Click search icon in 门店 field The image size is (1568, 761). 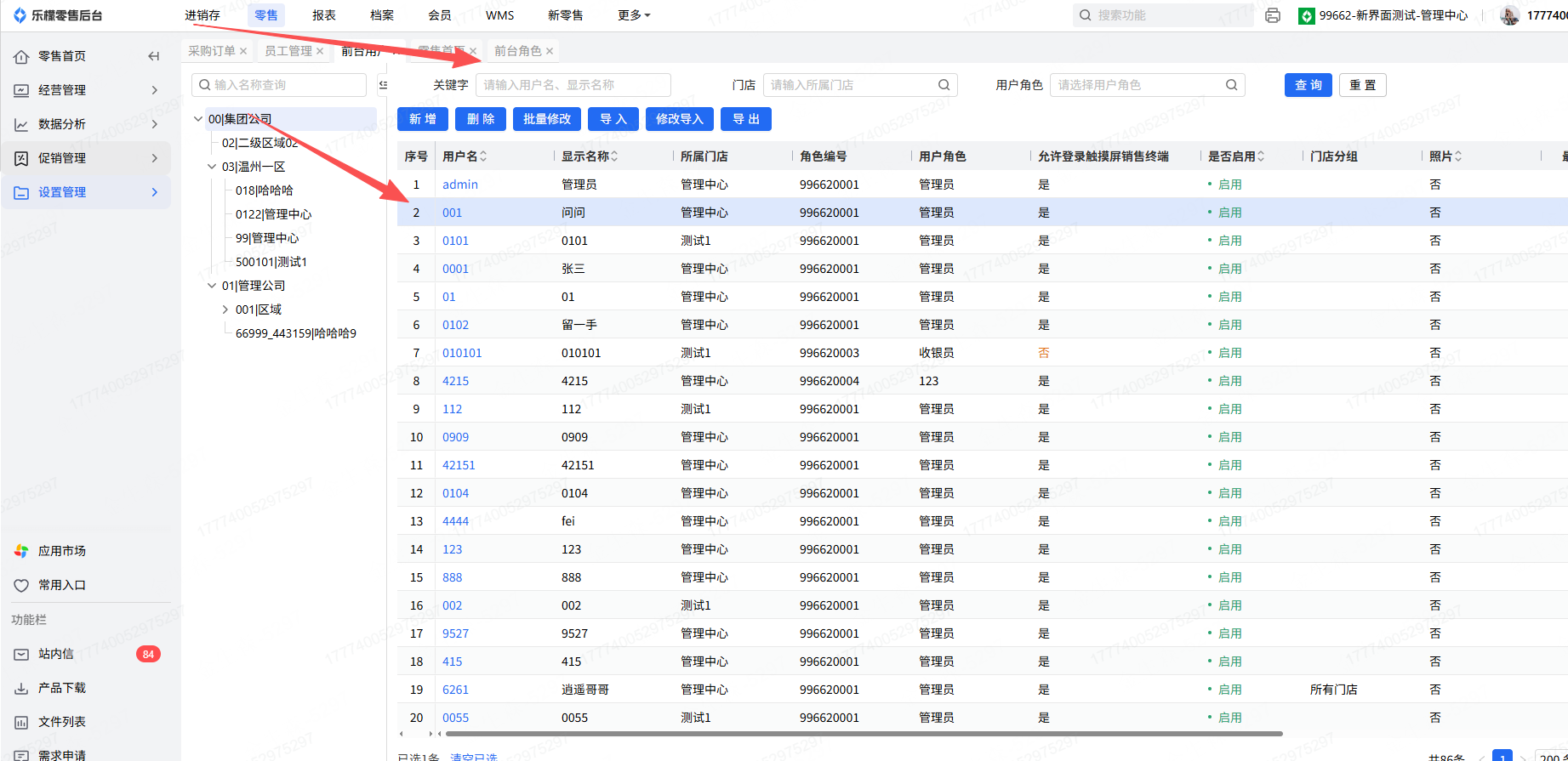[944, 85]
